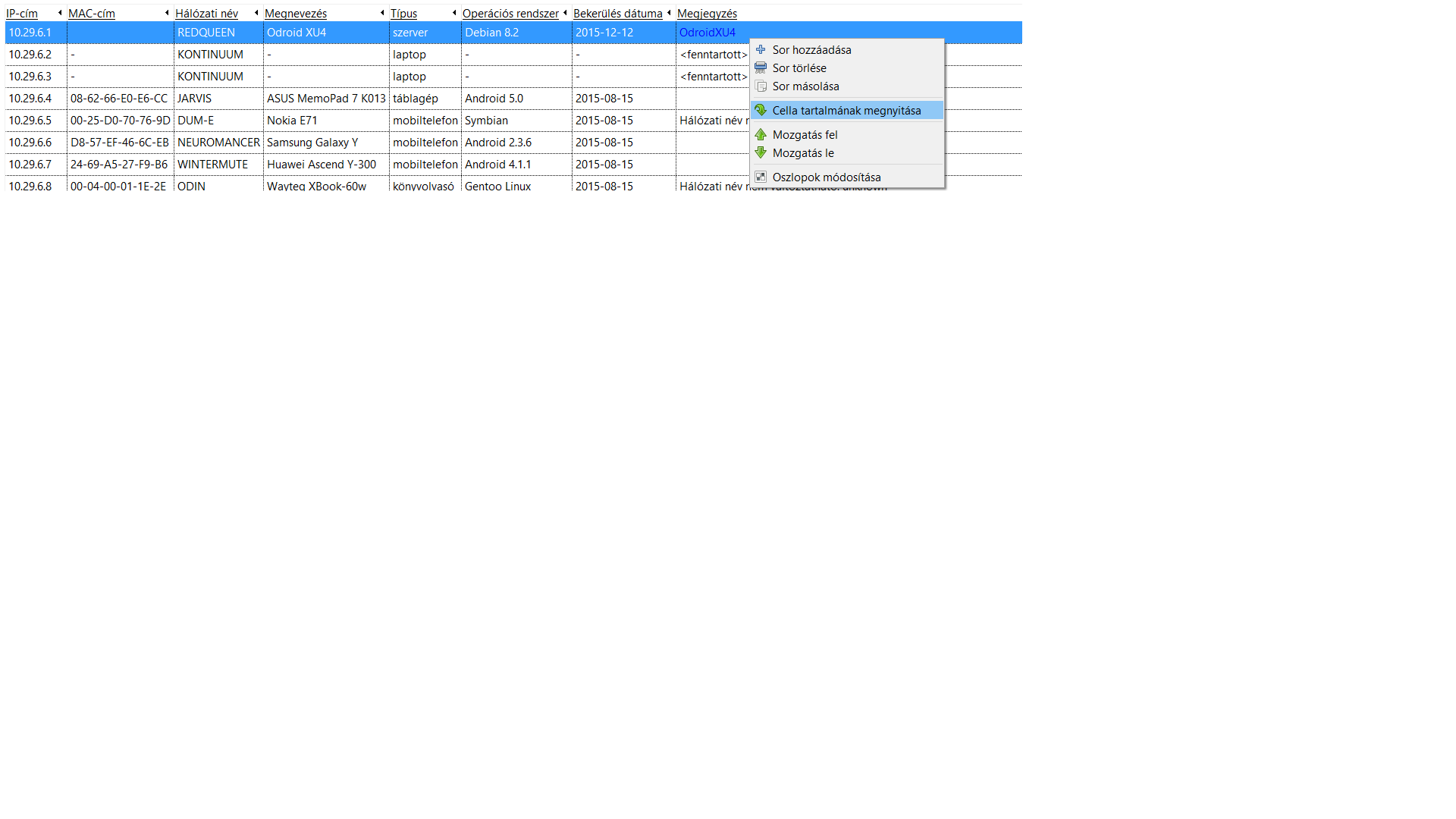The width and height of the screenshot is (1456, 819).
Task: Click the copy icon beside Sor másolása
Action: click(x=761, y=86)
